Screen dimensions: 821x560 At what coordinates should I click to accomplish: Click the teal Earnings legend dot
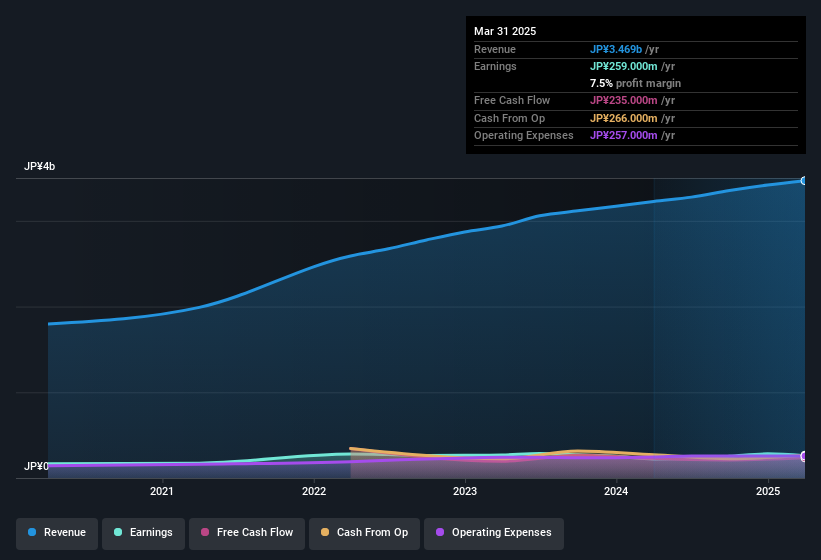click(x=118, y=532)
